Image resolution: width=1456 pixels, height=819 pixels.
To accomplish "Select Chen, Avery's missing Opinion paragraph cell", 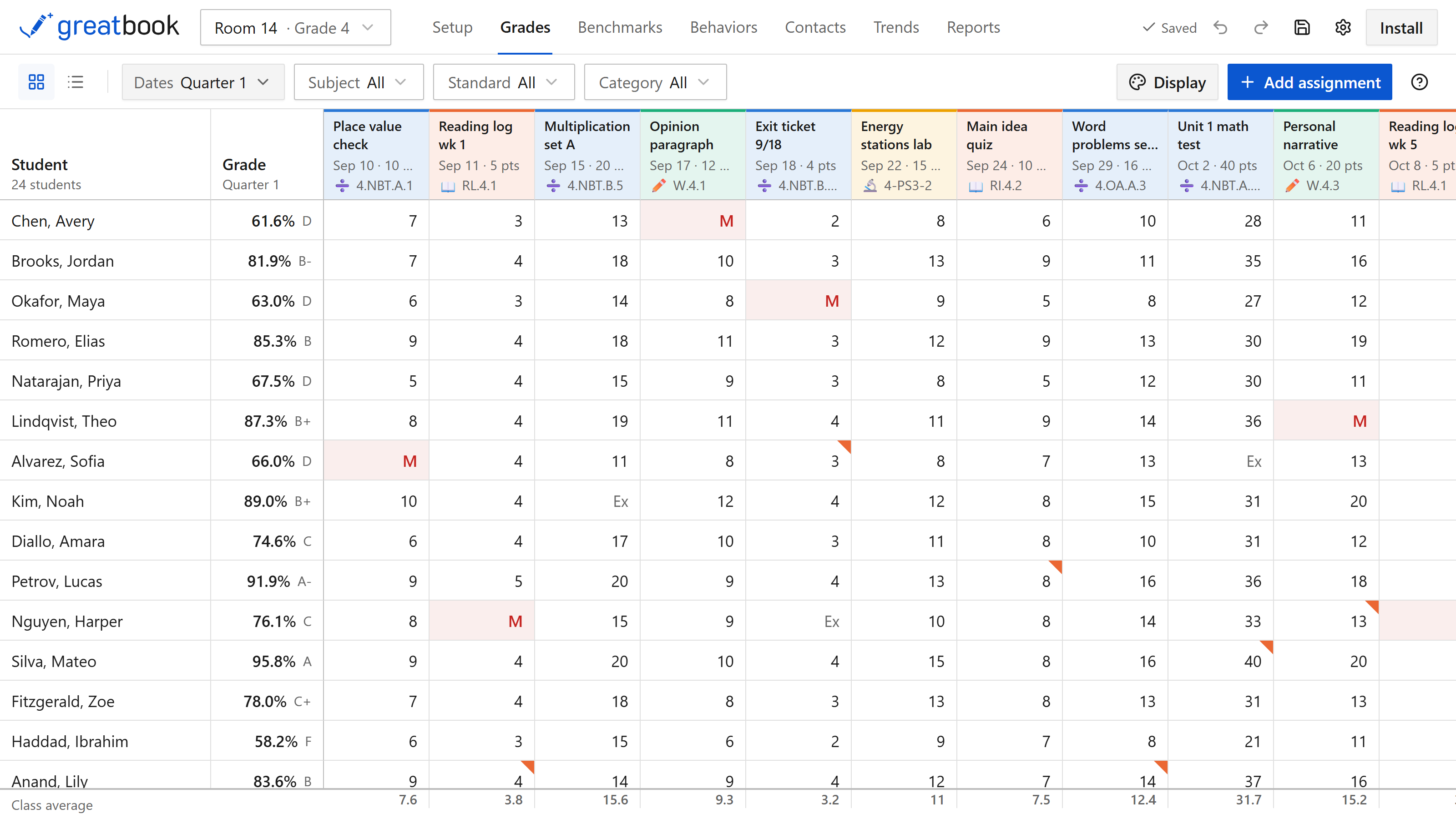I will point(693,220).
